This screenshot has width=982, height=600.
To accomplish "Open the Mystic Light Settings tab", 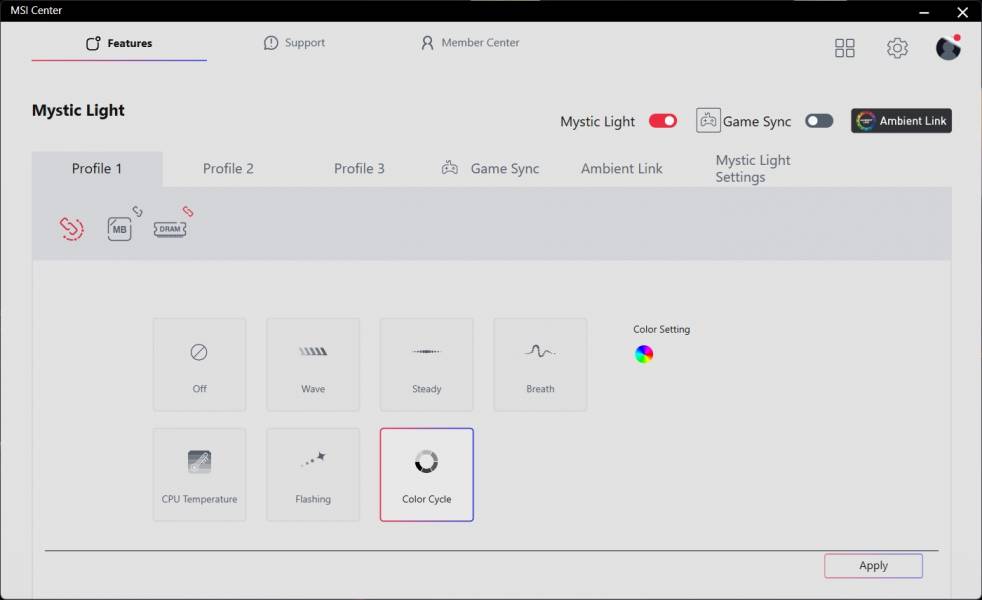I will click(753, 168).
